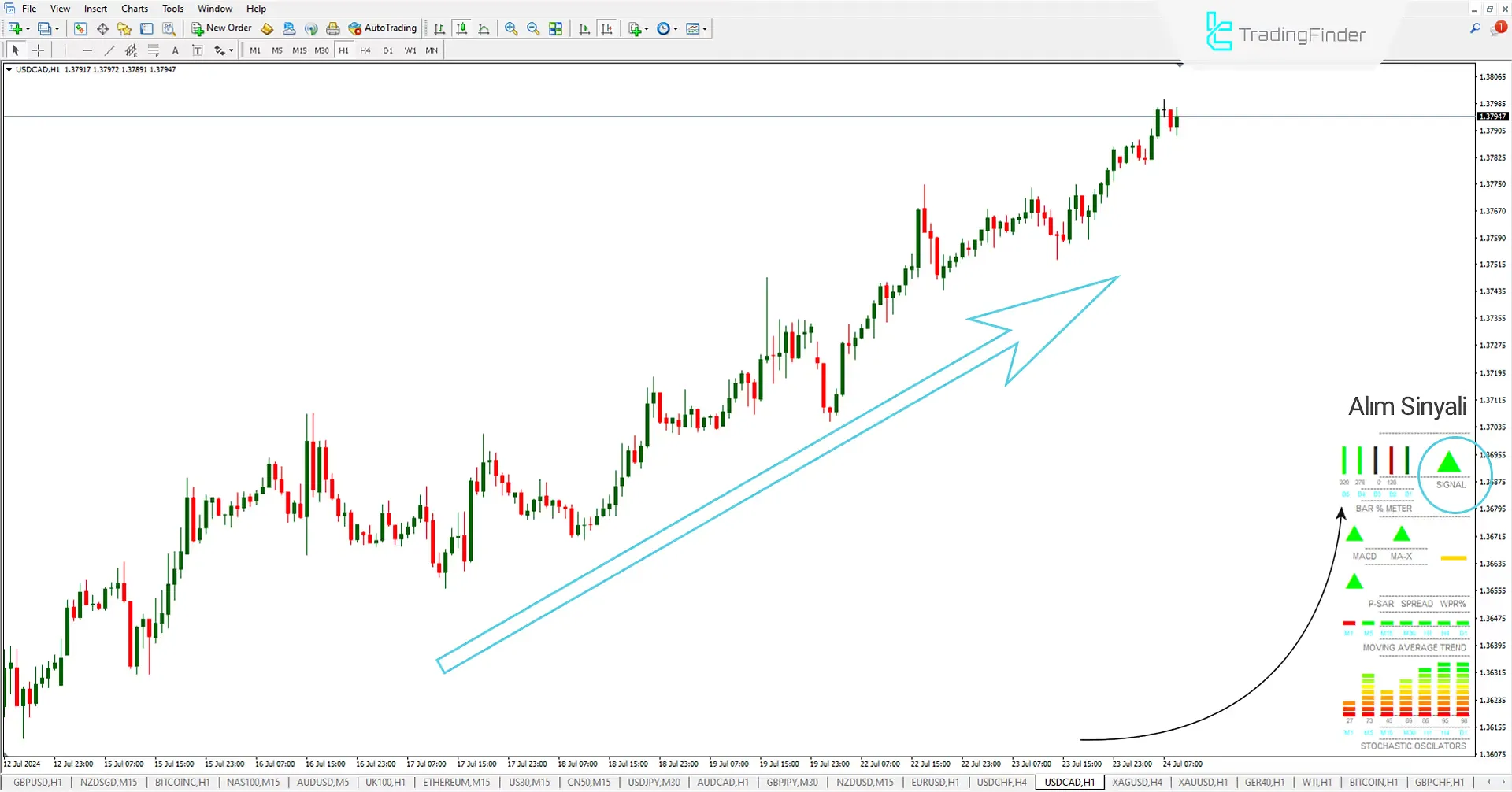The width and height of the screenshot is (1512, 792).
Task: Toggle AutoTrading on
Action: point(383,28)
